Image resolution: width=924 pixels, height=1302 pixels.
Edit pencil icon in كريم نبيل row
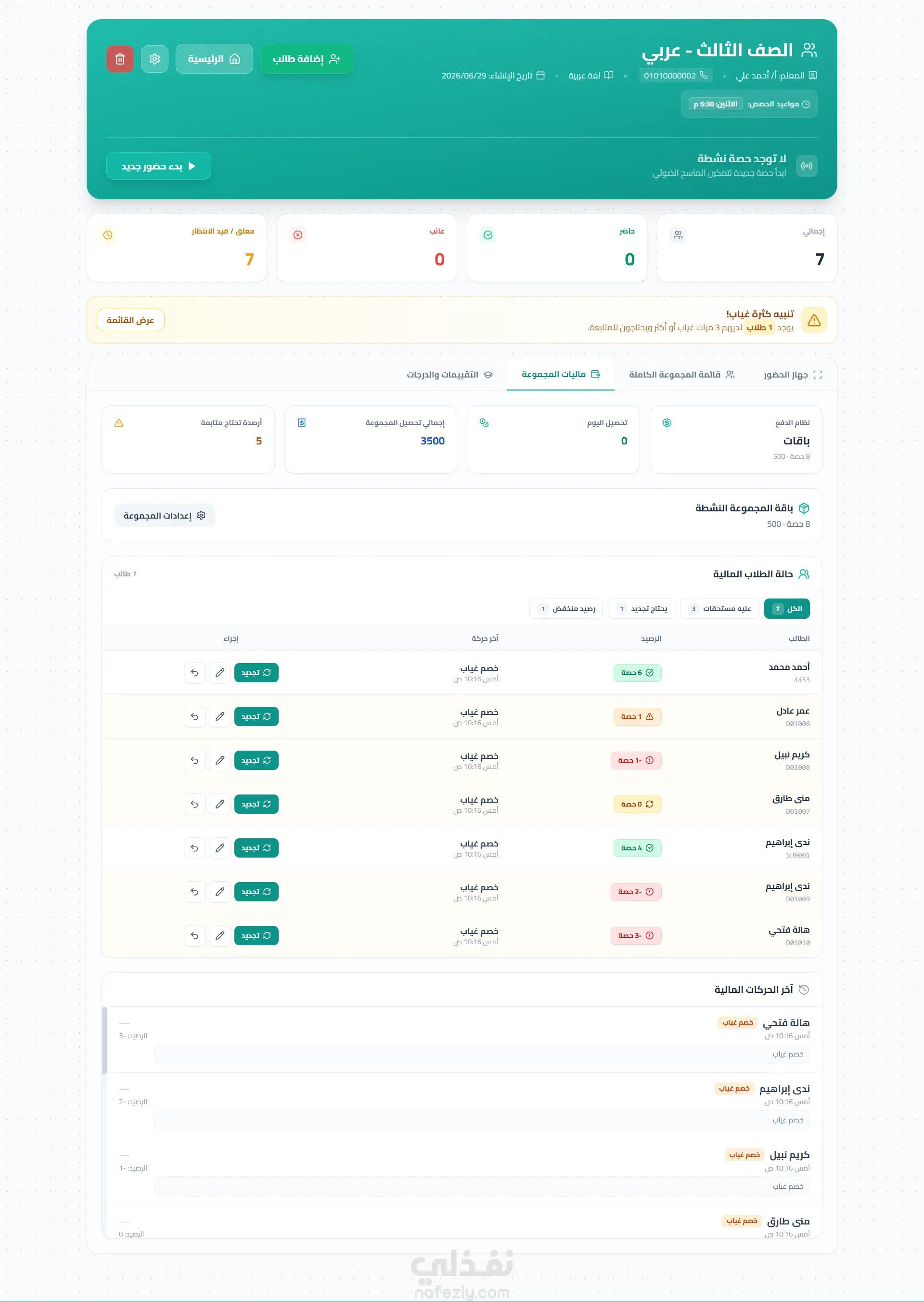click(219, 761)
